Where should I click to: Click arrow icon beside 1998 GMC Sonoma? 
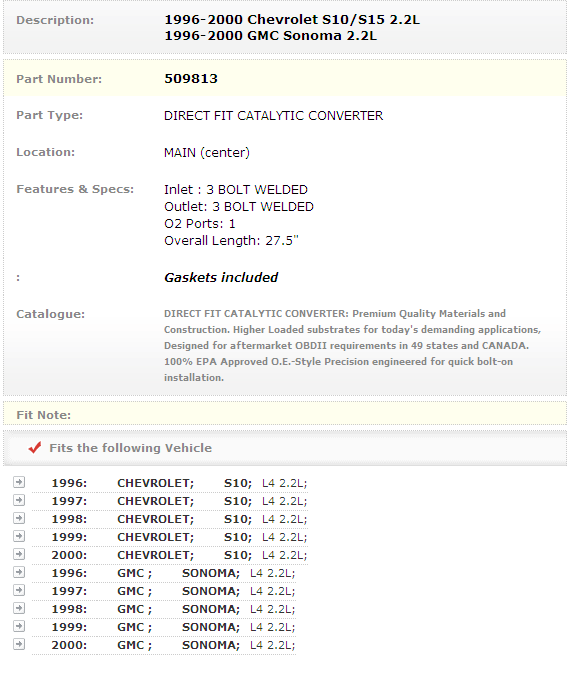coord(19,608)
